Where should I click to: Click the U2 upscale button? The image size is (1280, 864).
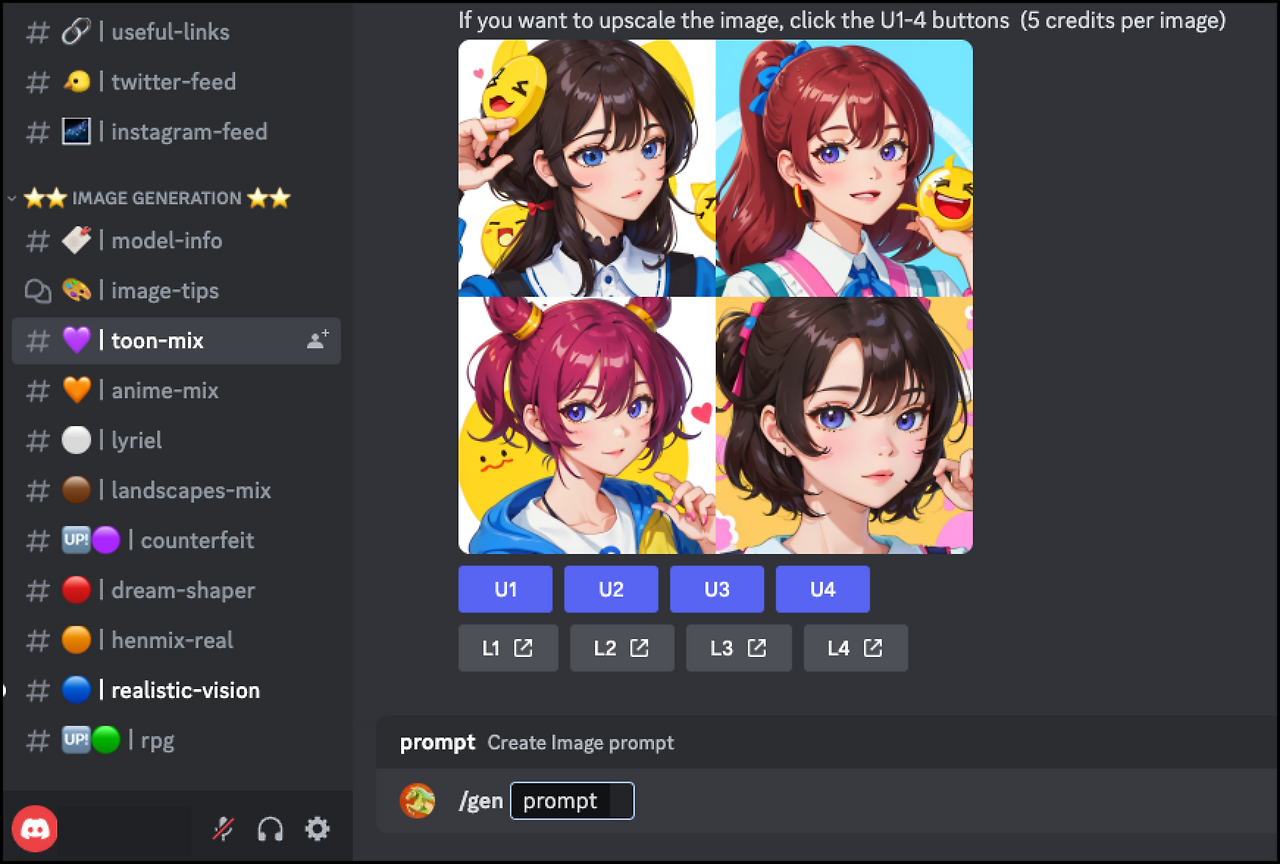(x=611, y=589)
